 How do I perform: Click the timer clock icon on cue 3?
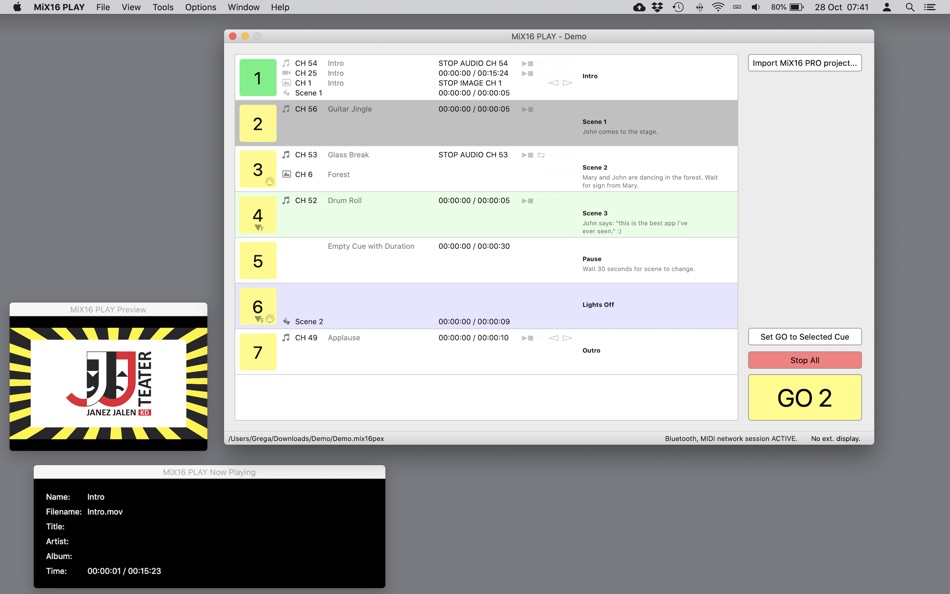point(270,181)
